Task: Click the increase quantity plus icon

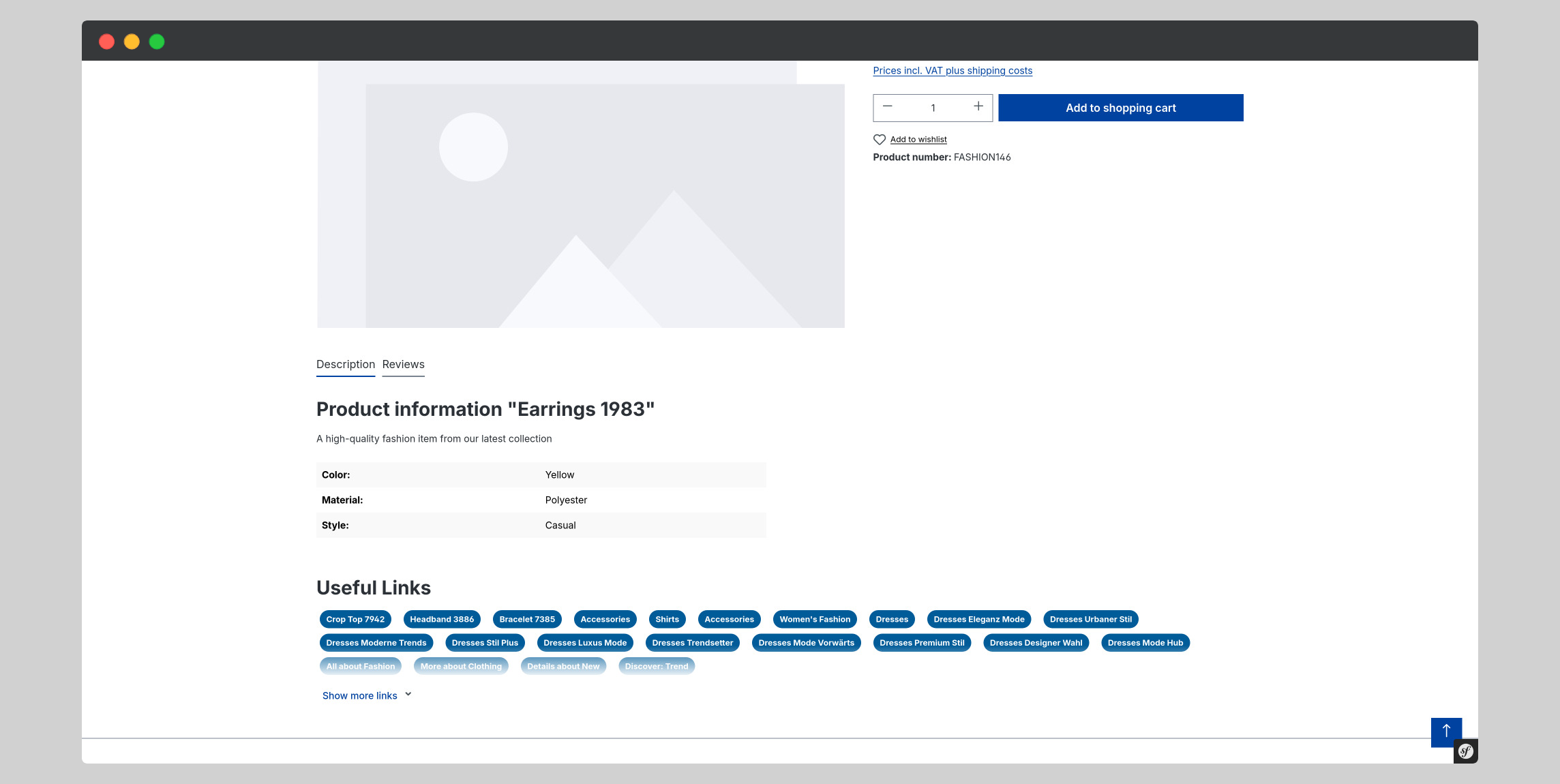Action: tap(978, 107)
